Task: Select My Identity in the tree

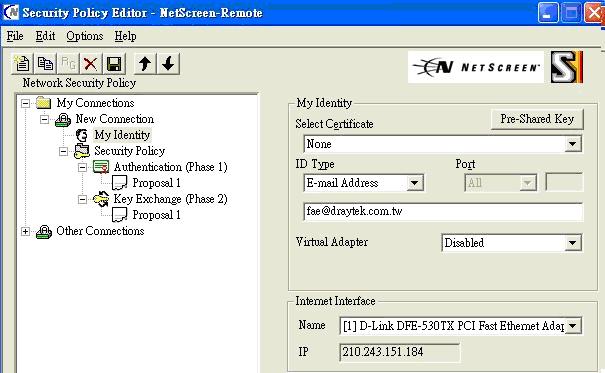Action: click(122, 135)
